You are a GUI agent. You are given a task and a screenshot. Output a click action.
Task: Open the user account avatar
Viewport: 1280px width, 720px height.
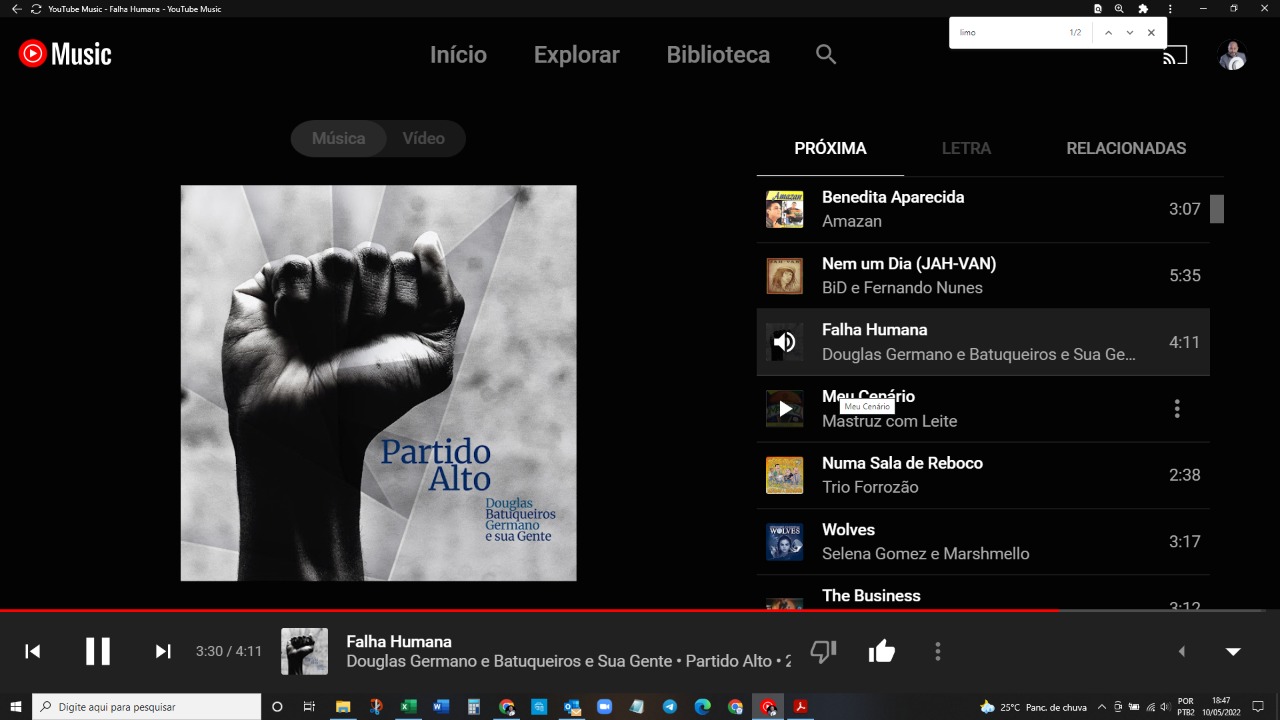[x=1232, y=56]
